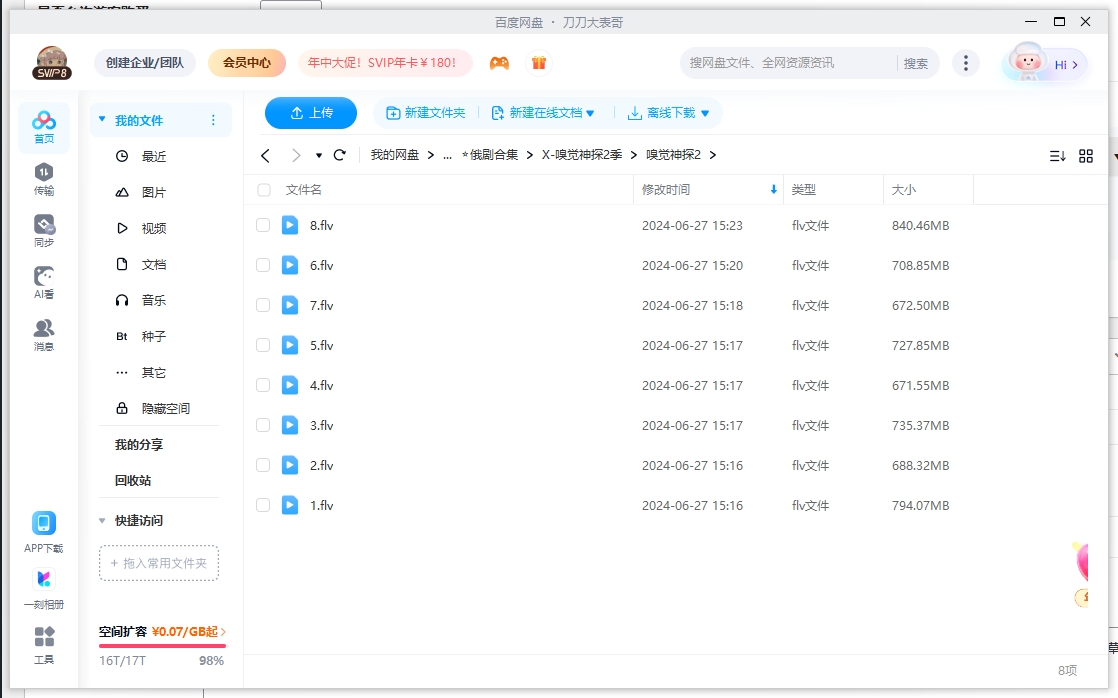Click the 上传 upload button

pos(310,113)
